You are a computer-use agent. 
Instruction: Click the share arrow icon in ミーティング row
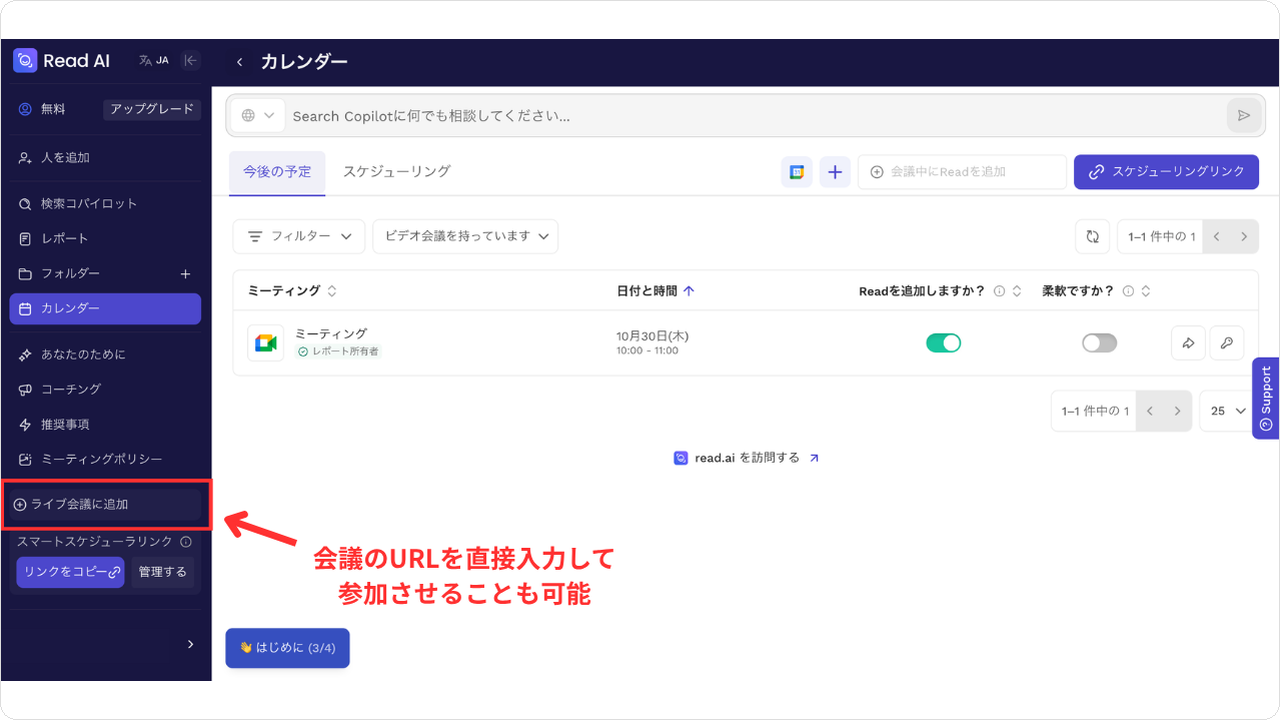click(x=1188, y=343)
